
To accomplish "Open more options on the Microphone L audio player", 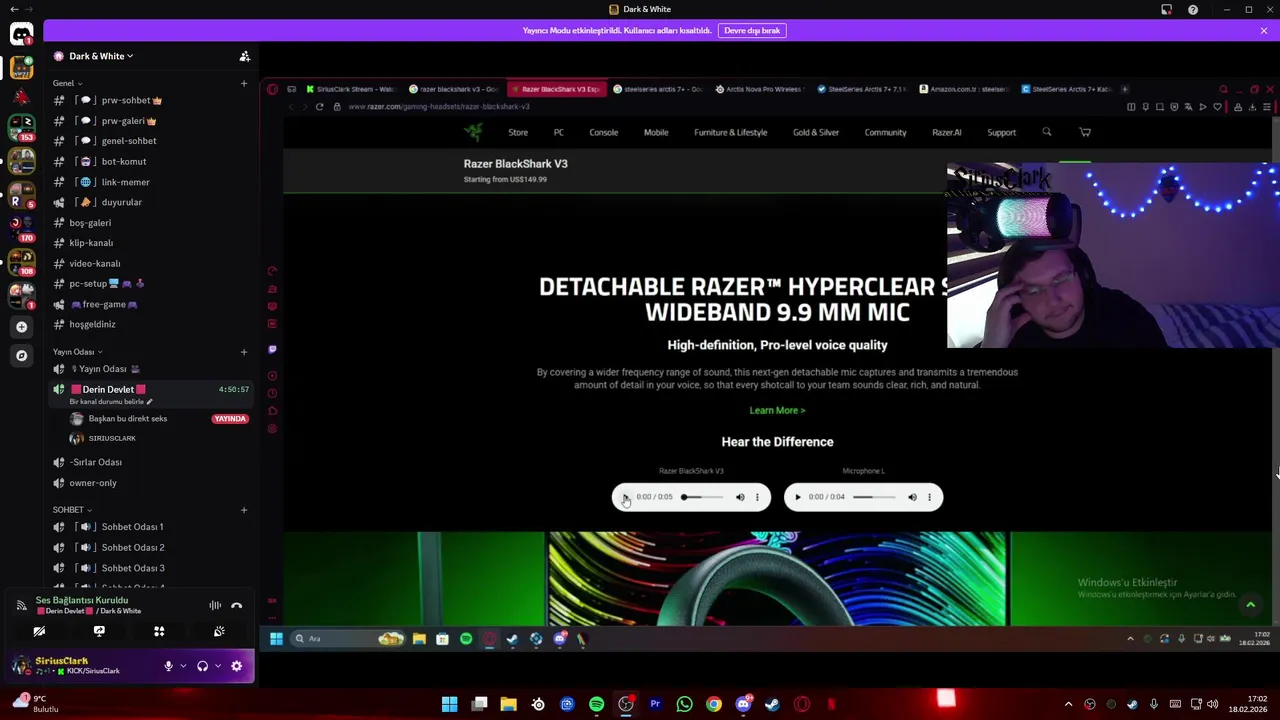I will point(929,497).
